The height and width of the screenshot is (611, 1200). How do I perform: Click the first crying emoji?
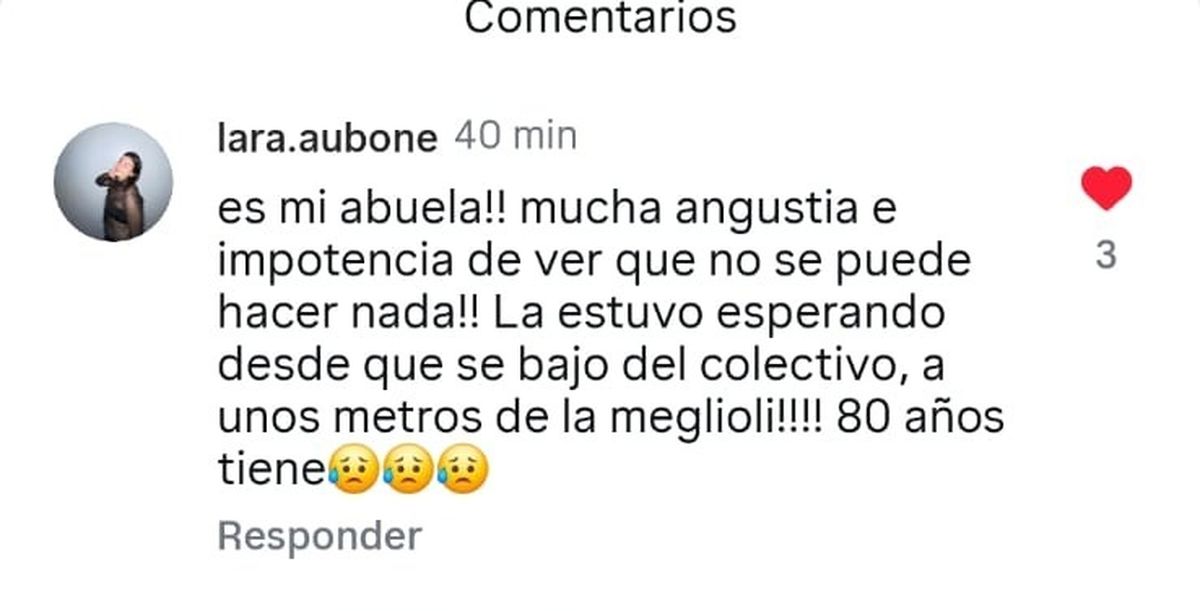click(352, 468)
